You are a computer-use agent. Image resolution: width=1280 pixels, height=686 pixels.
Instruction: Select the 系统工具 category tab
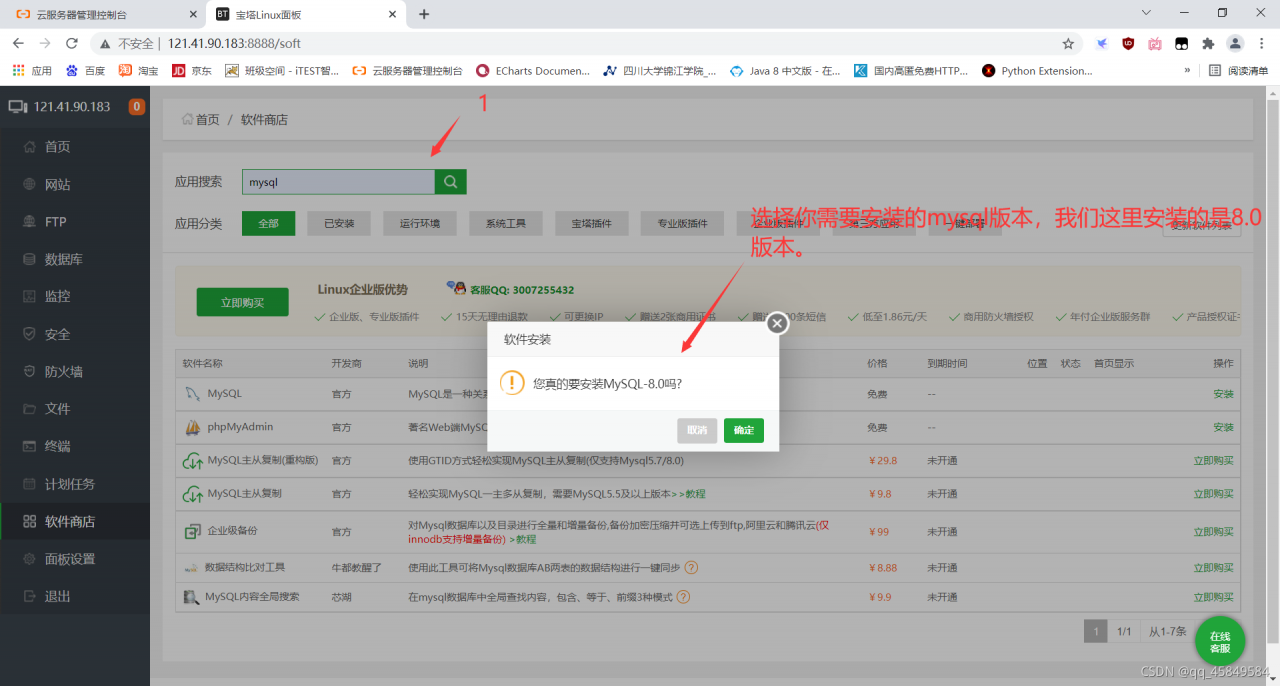pos(506,223)
